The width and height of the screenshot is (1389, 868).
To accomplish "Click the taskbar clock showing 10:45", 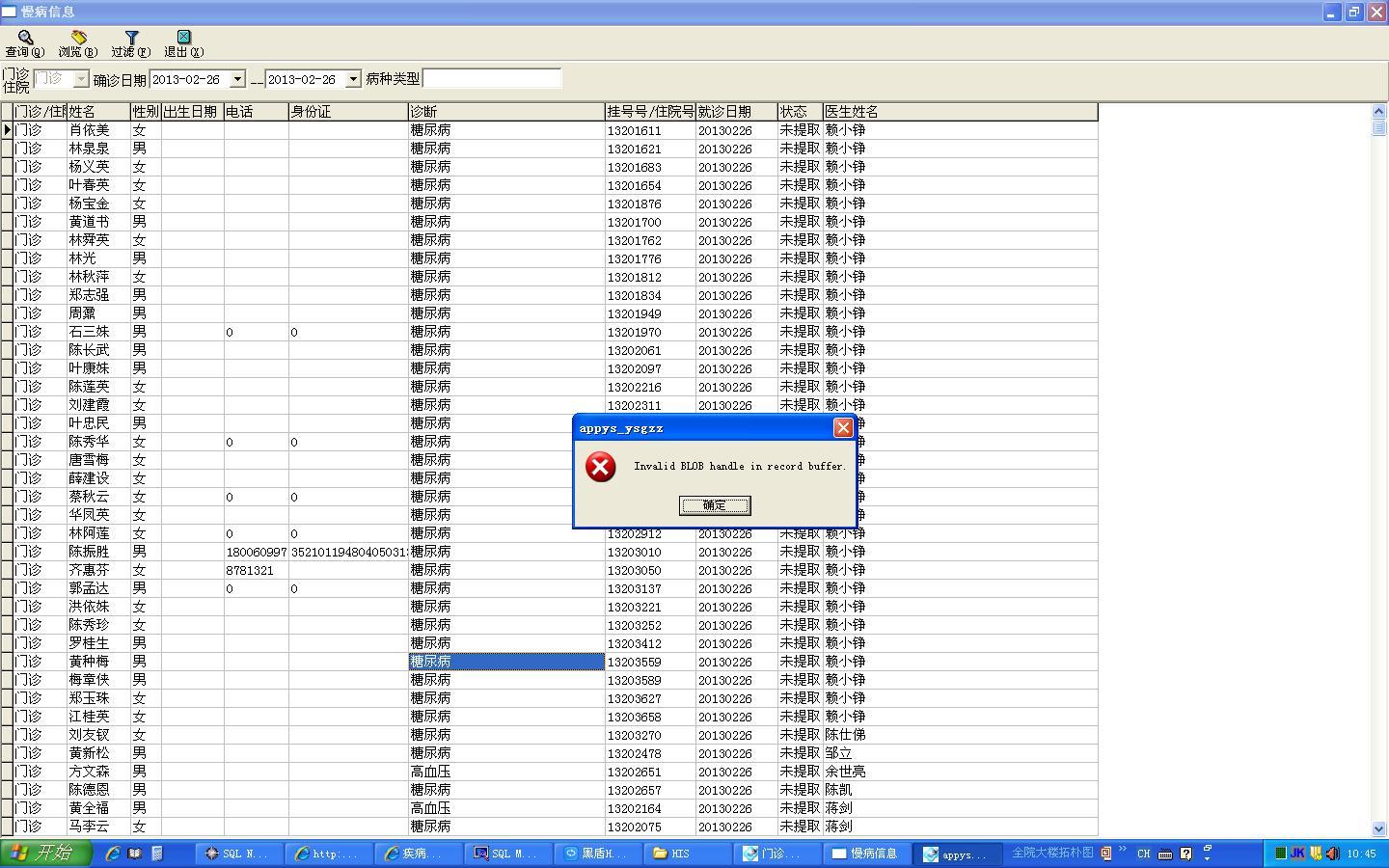I will [x=1361, y=854].
